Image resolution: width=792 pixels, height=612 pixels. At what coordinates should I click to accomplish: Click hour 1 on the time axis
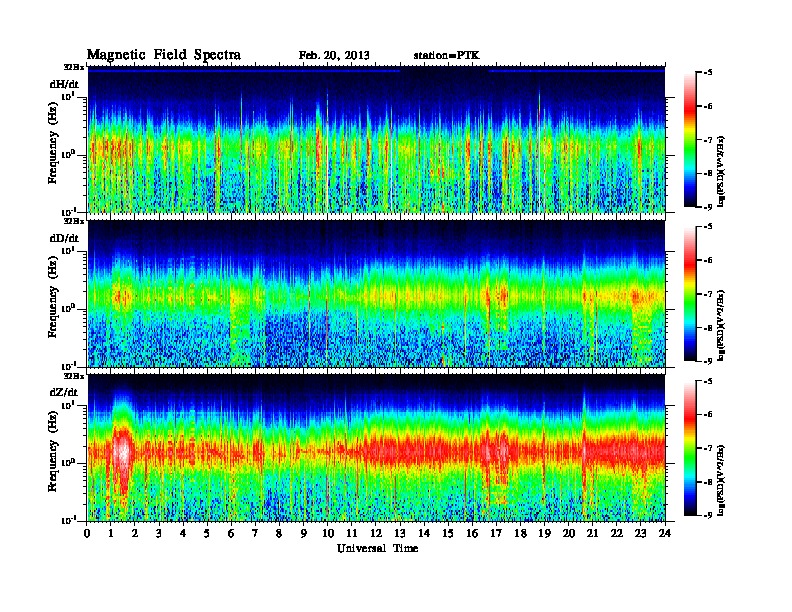point(111,534)
